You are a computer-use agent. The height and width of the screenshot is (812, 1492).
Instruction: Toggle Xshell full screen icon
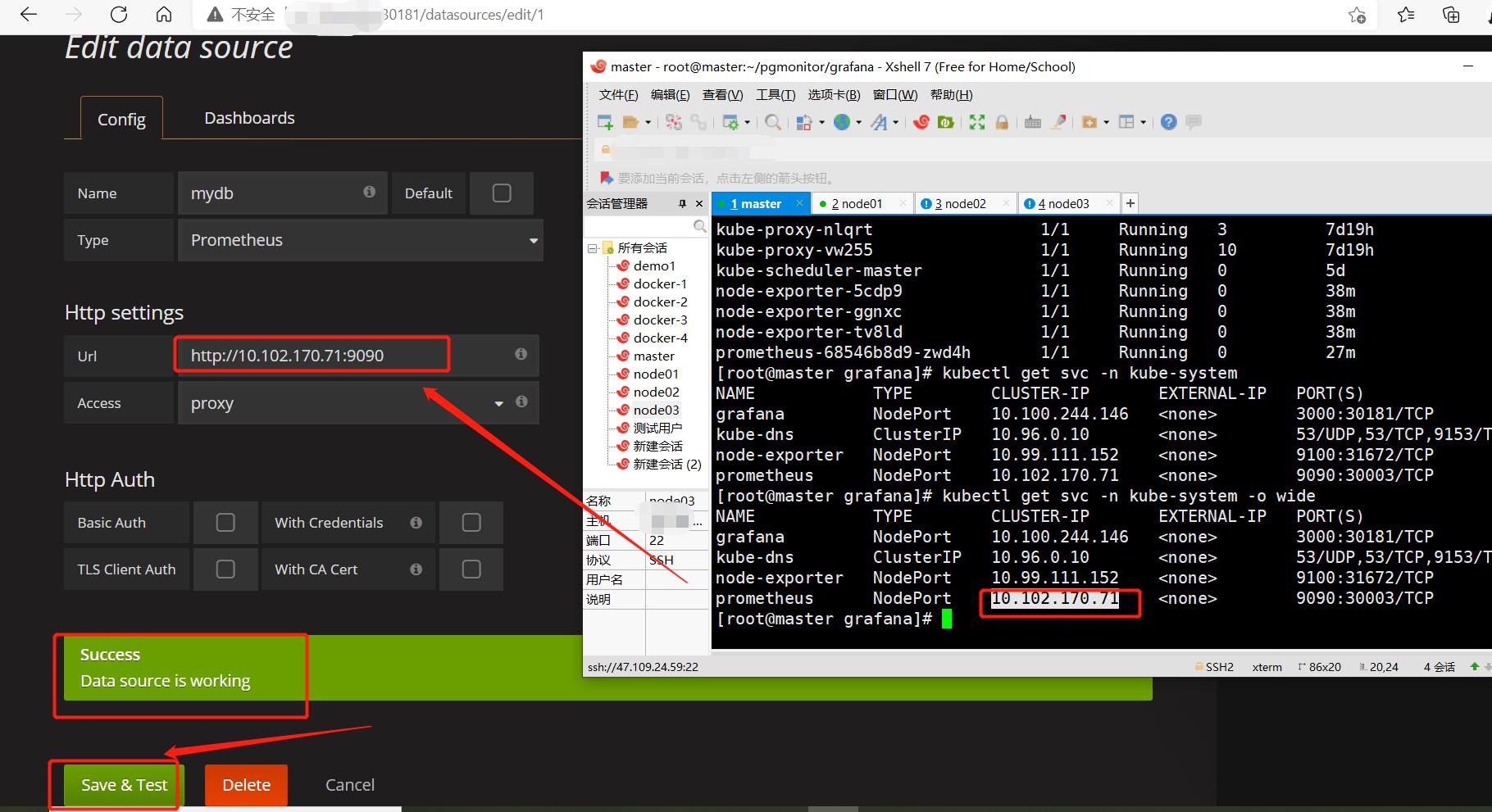click(976, 122)
